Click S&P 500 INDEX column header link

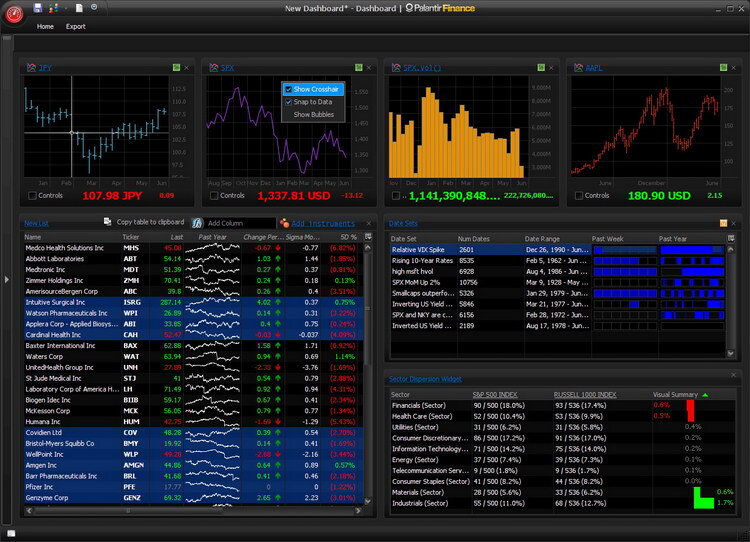495,395
